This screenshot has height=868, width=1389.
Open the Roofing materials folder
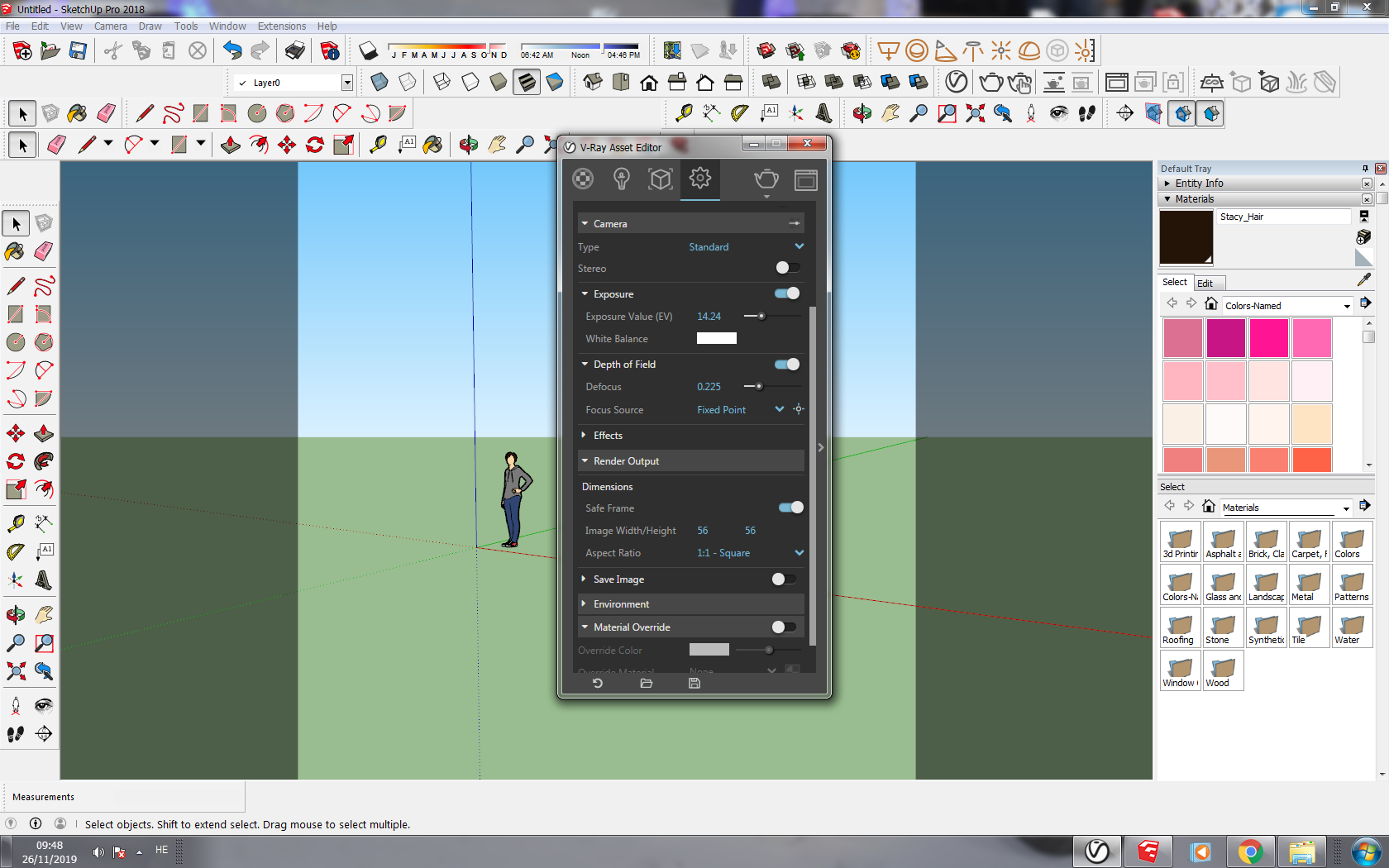[1181, 627]
